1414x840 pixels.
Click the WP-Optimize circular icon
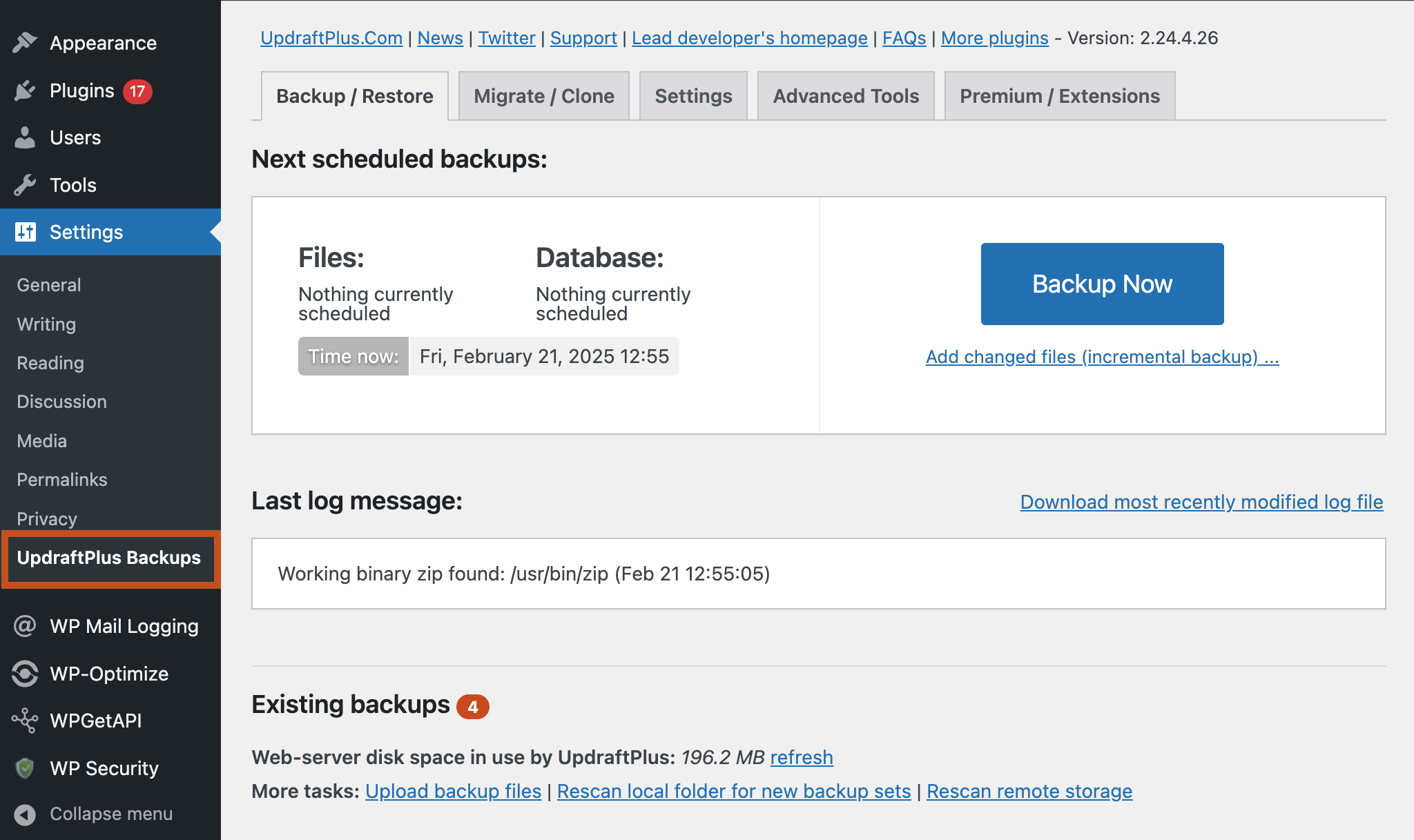click(26, 674)
